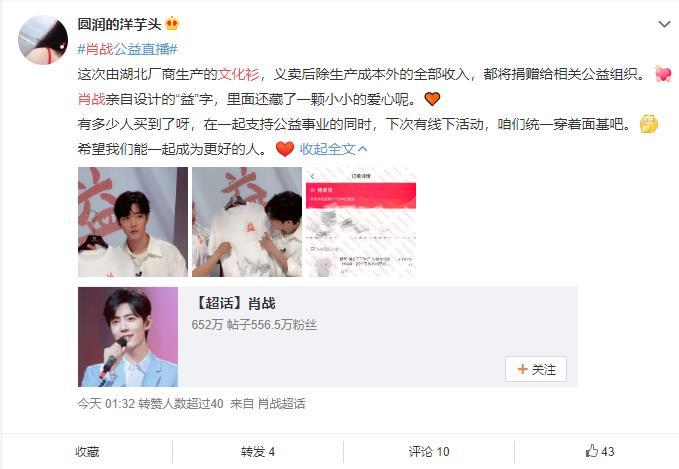The height and width of the screenshot is (469, 679).
Task: Click the red heart emoji before 收起全文
Action: [285, 149]
